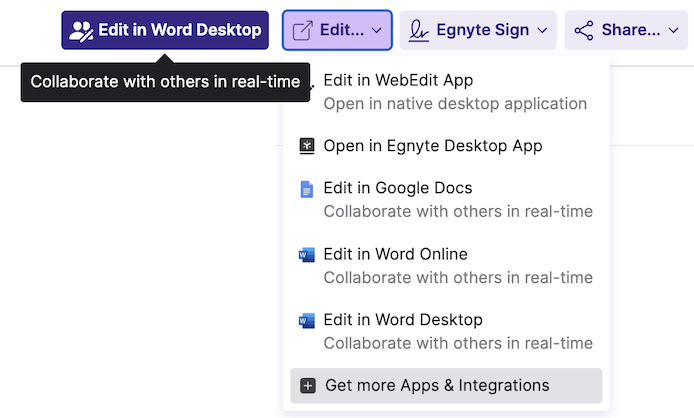Click the chevron arrow on the Edit... button
This screenshot has height=418, width=694.
(377, 31)
